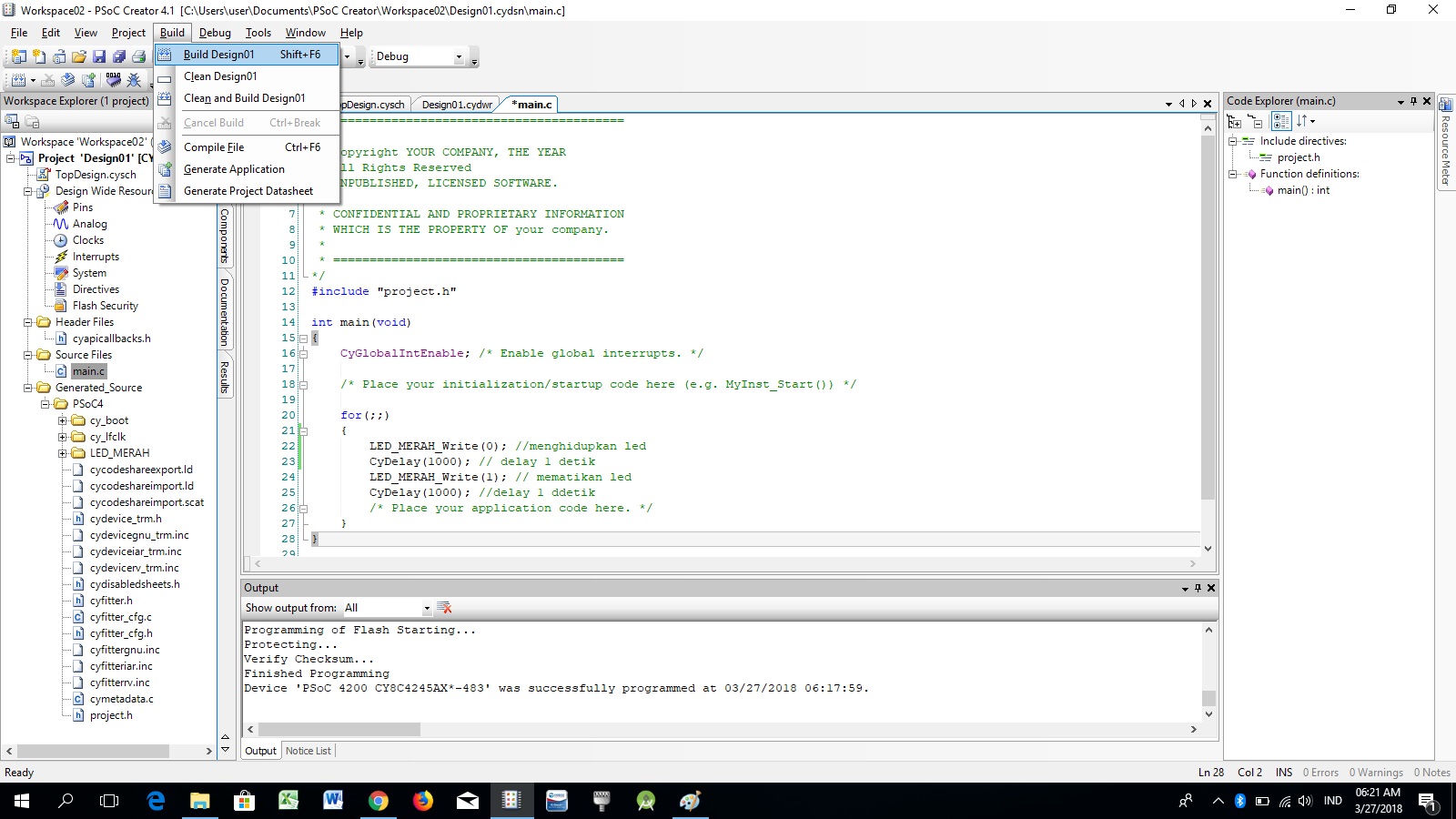Click the Build project toolbar icon
Viewport: 1456px width, 819px height.
[18, 80]
